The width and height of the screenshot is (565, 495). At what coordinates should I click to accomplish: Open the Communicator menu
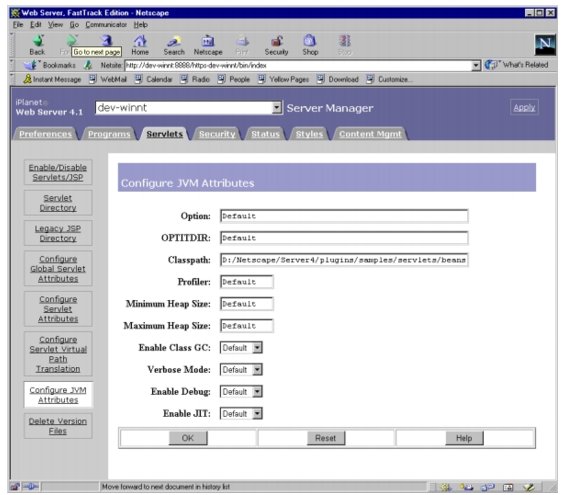pos(106,24)
